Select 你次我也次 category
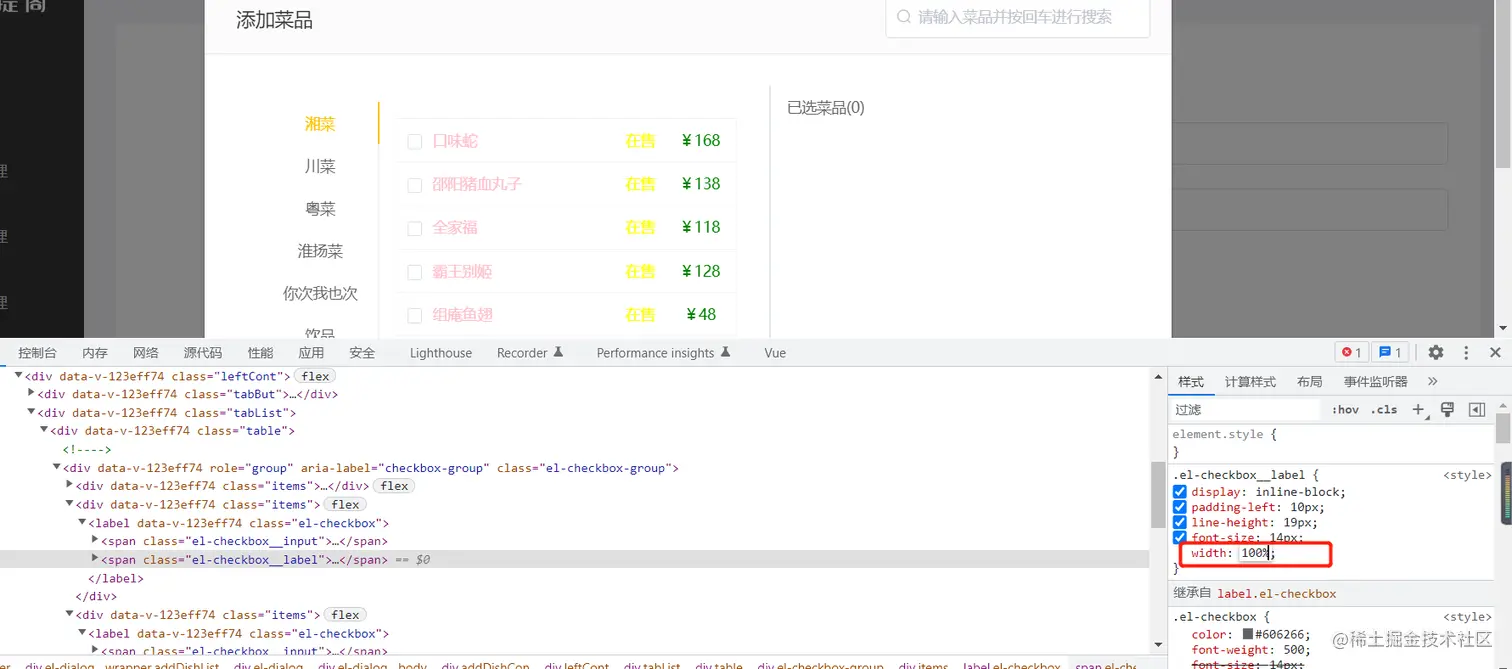This screenshot has width=1512, height=669. (320, 293)
